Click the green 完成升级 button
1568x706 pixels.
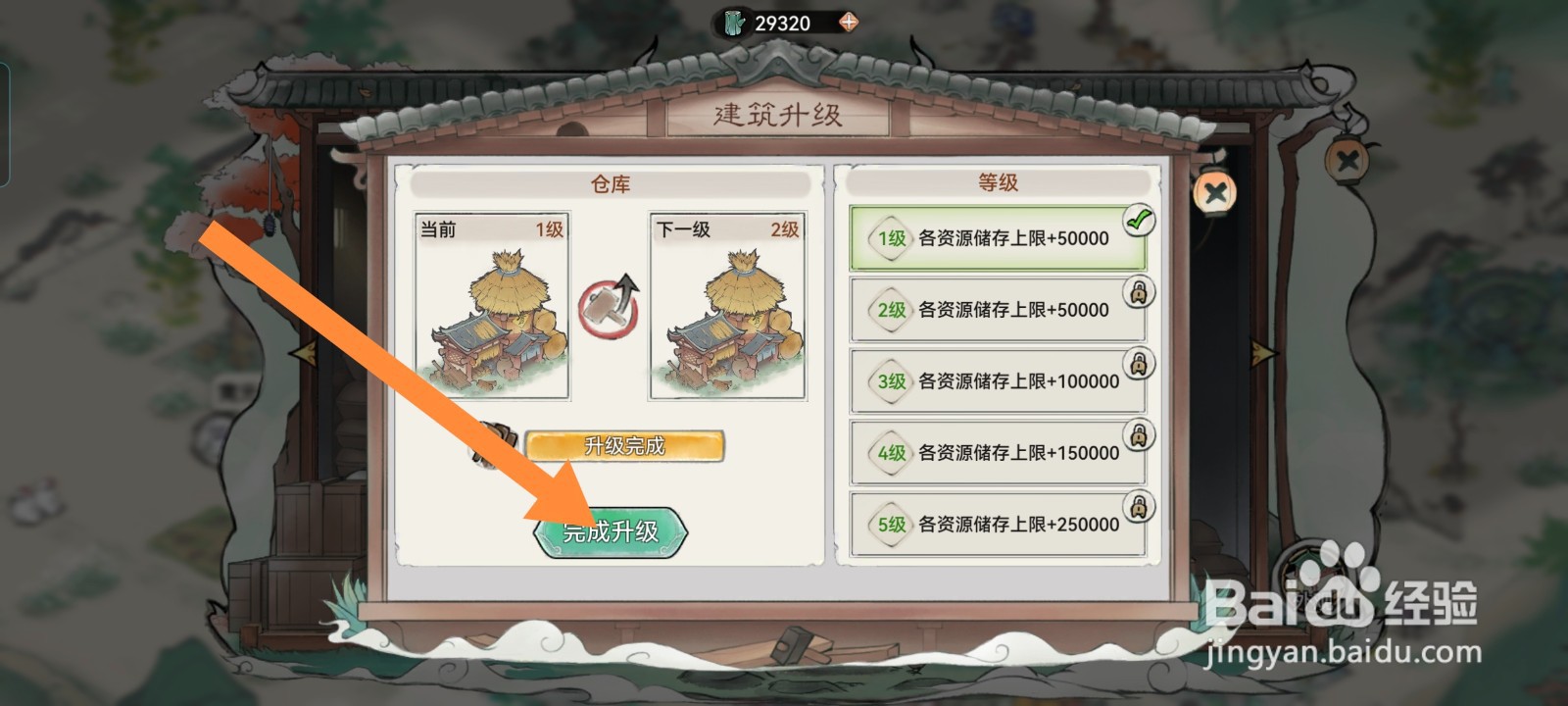pos(611,532)
